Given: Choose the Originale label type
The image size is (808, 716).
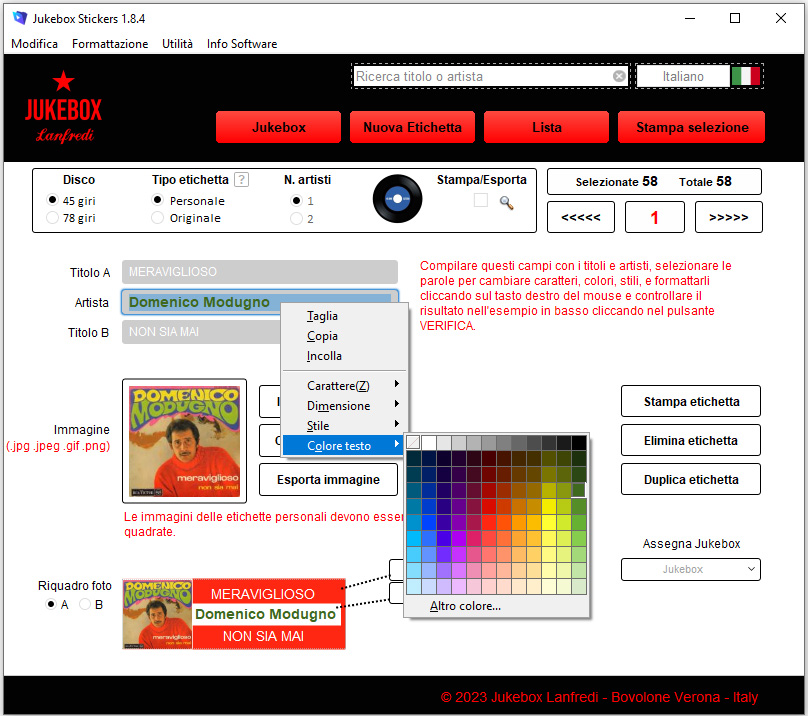Looking at the screenshot, I should pyautogui.click(x=158, y=218).
